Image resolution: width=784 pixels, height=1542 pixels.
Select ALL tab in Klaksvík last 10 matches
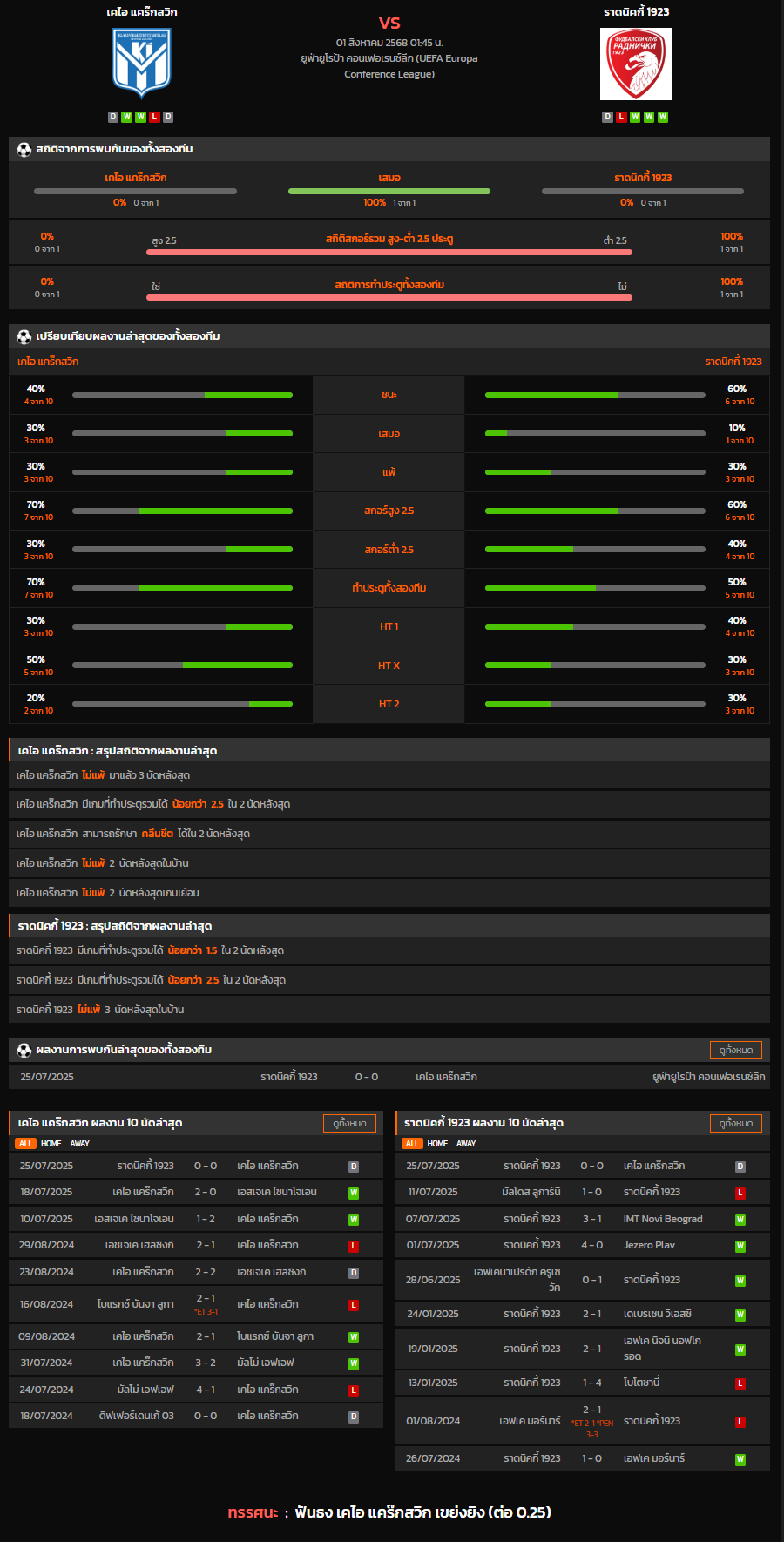pyautogui.click(x=25, y=1144)
